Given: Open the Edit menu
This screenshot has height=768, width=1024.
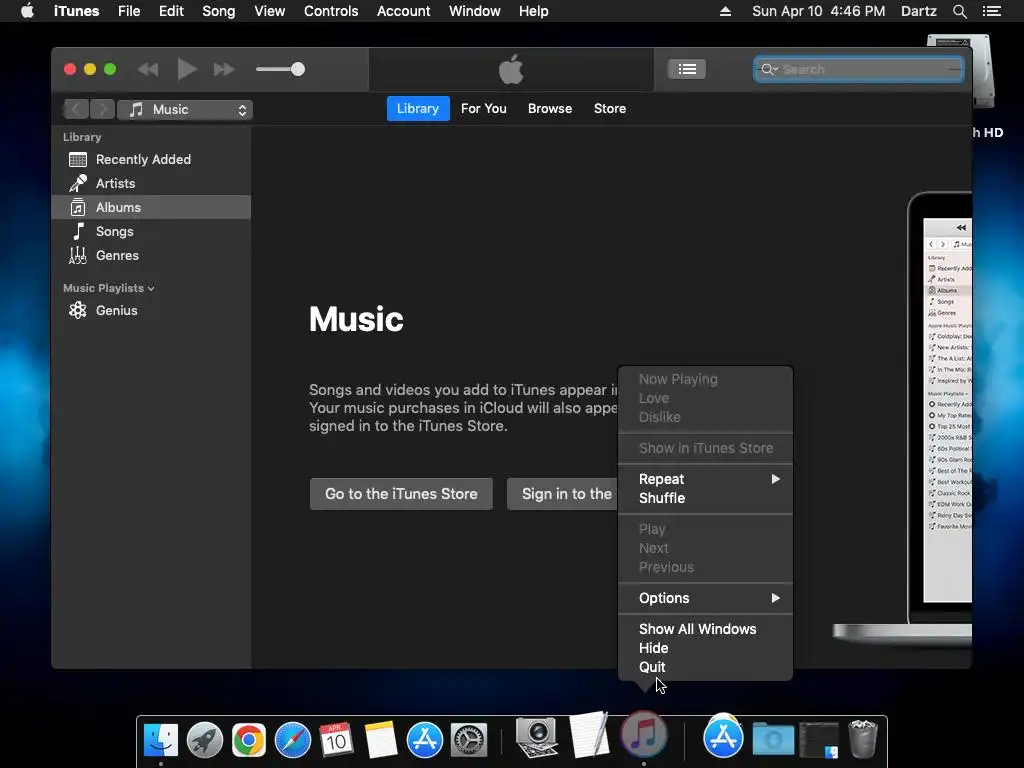Looking at the screenshot, I should [171, 11].
